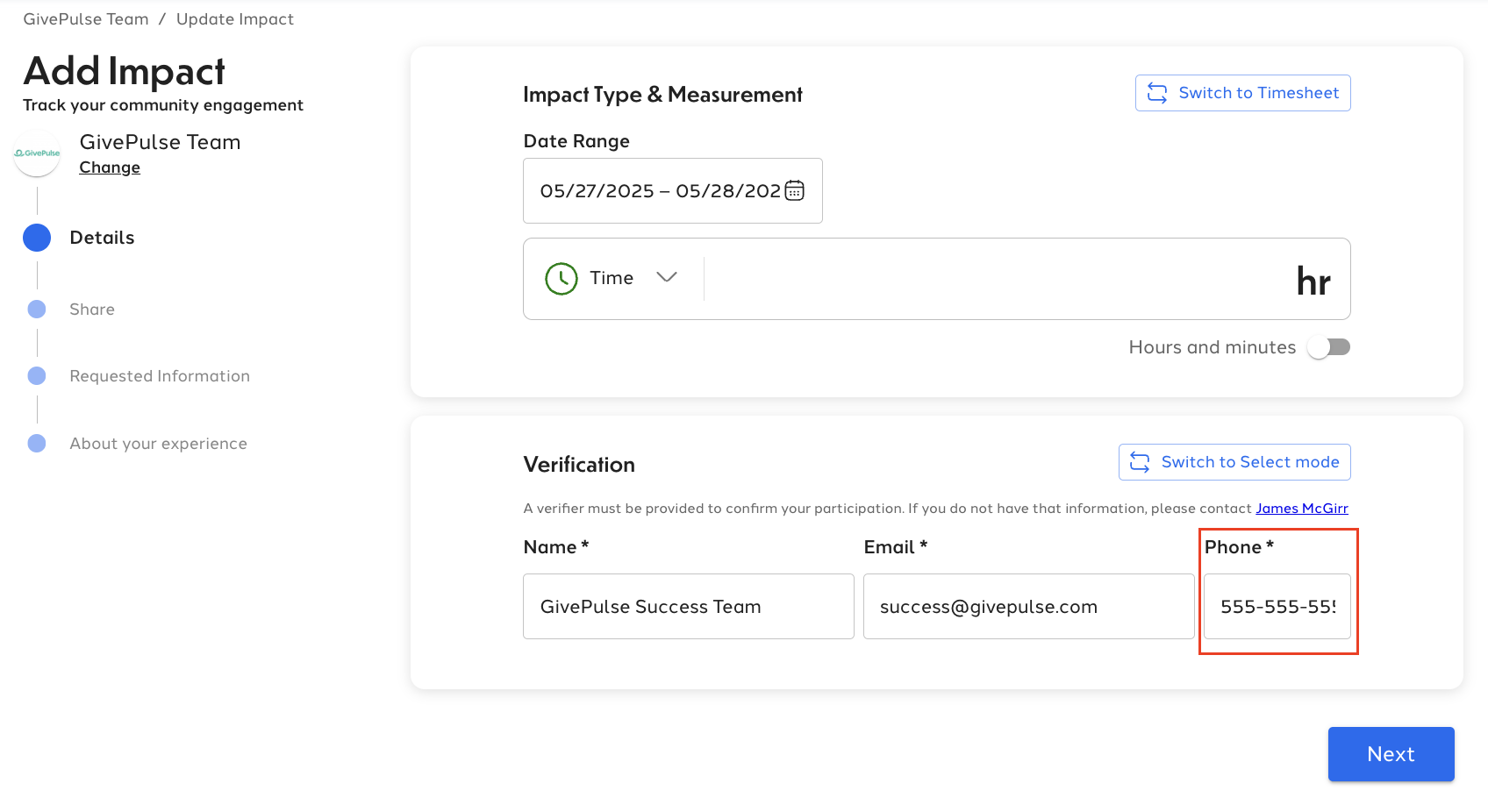Click the 'Impact Type & Measurement' heading
1488x812 pixels.
pyautogui.click(x=662, y=95)
